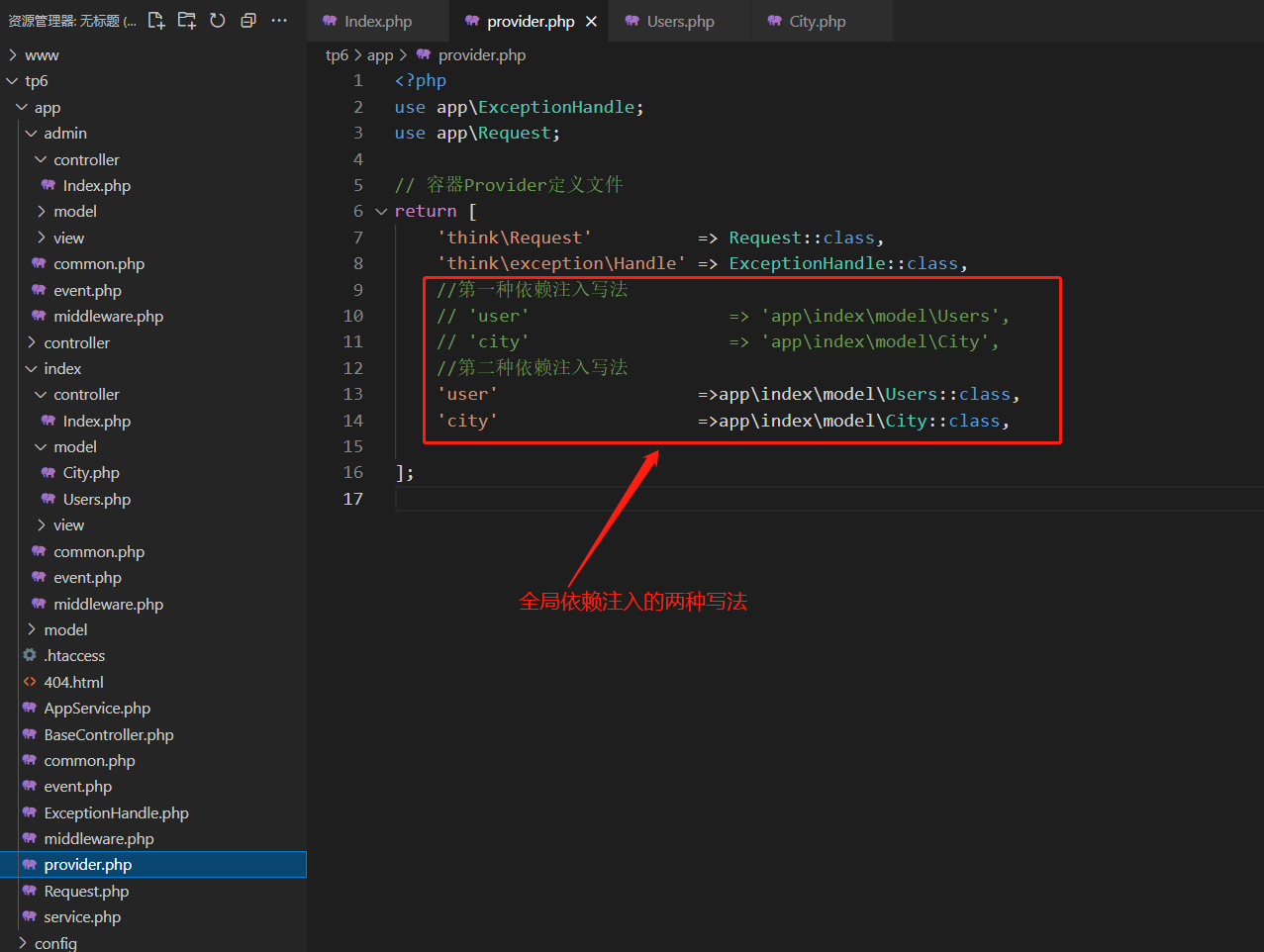Collapse the model folder under index

[x=41, y=446]
